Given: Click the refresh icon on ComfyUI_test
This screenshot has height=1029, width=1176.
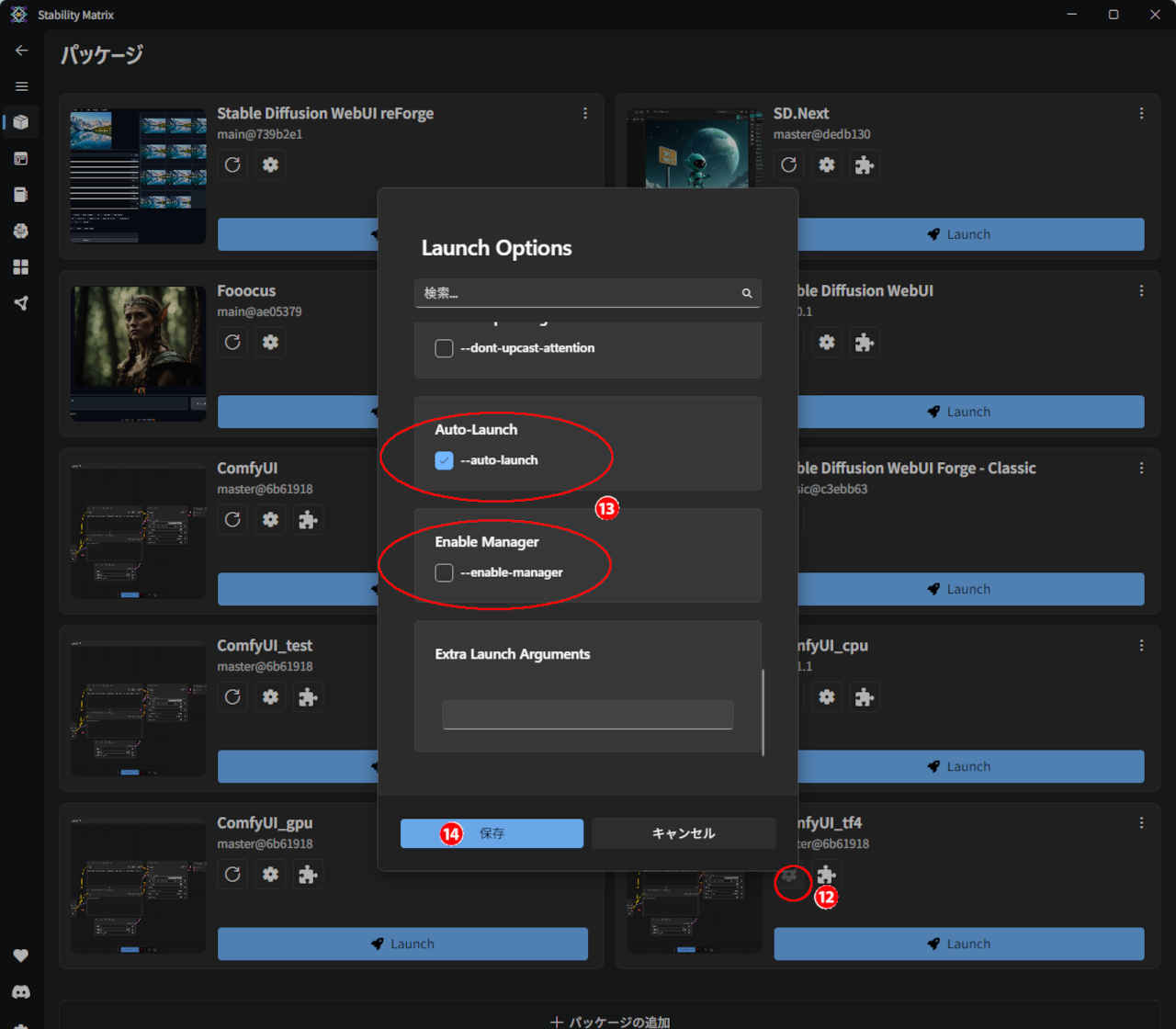Looking at the screenshot, I should pyautogui.click(x=232, y=696).
